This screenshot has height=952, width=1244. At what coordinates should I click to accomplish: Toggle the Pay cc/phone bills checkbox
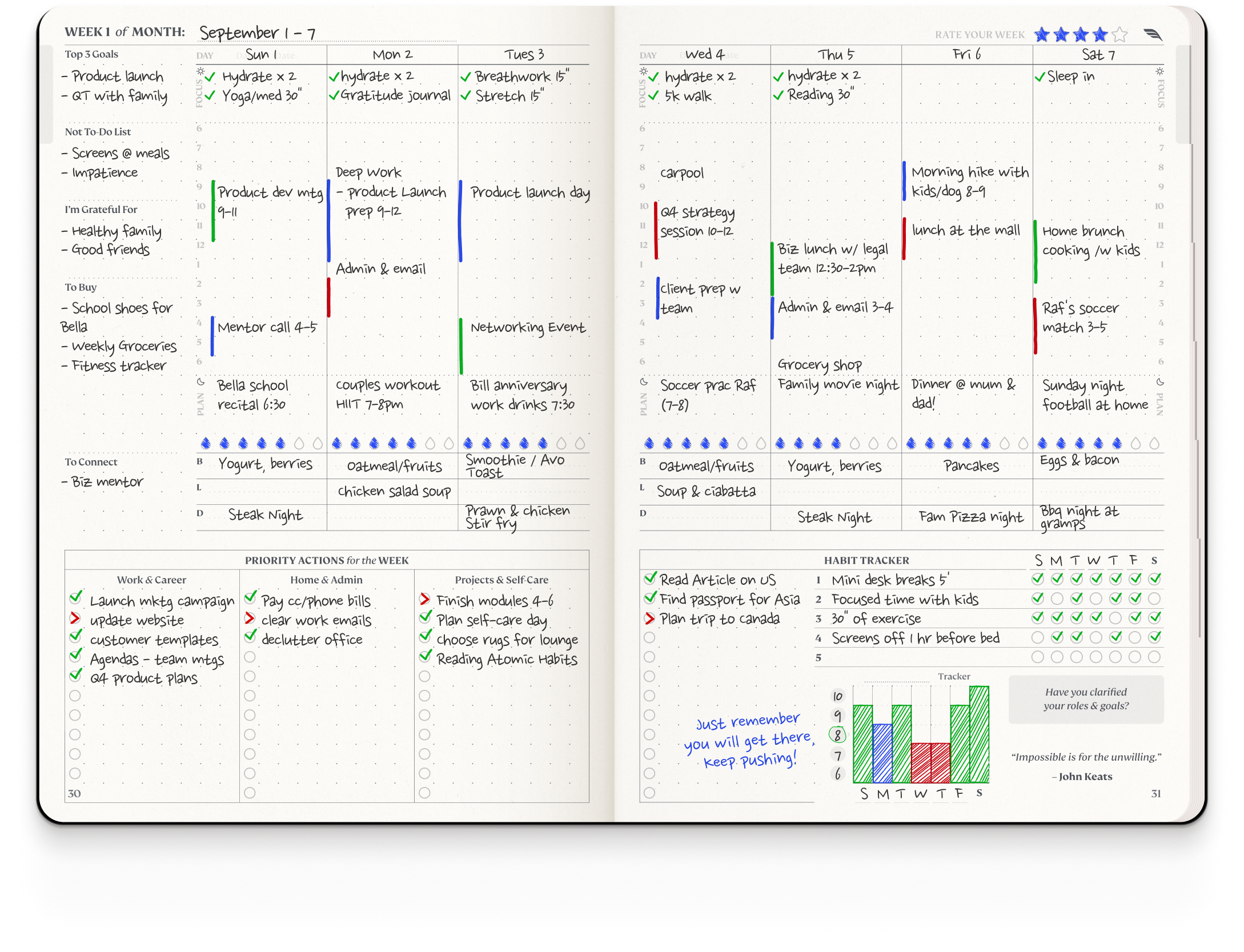click(250, 597)
